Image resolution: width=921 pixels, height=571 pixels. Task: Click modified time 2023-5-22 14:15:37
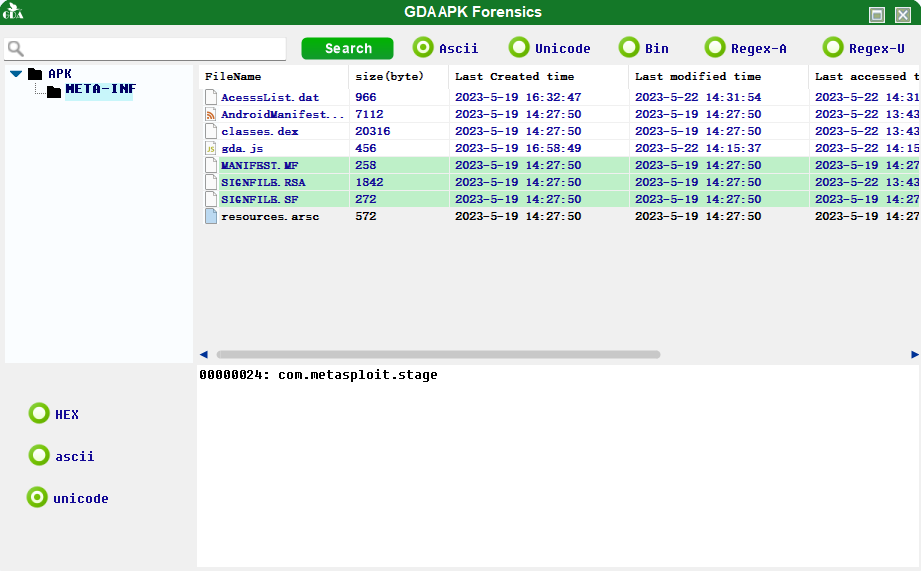pos(698,148)
